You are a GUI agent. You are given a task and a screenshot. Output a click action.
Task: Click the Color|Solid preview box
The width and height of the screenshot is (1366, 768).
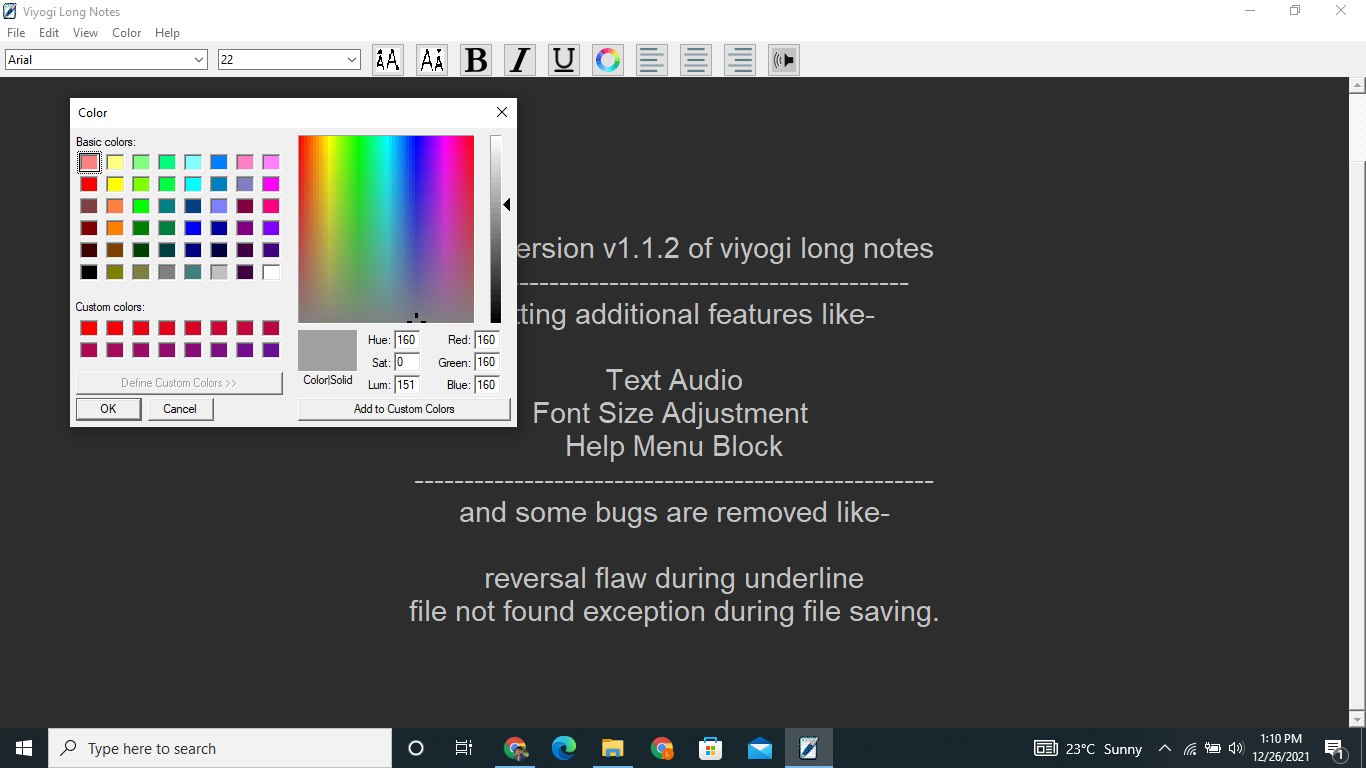pyautogui.click(x=328, y=351)
